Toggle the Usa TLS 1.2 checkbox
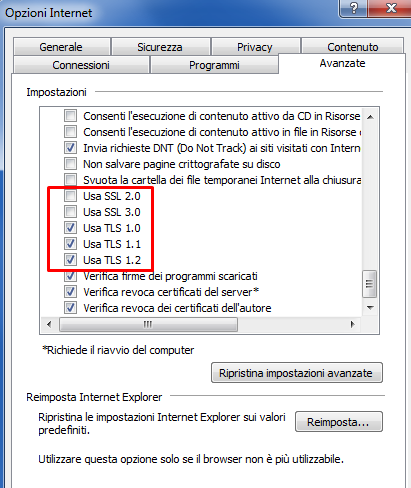 (x=70, y=260)
